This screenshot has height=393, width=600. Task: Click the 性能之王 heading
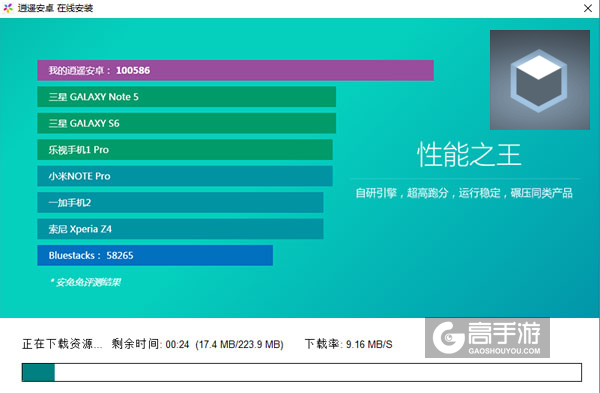469,155
